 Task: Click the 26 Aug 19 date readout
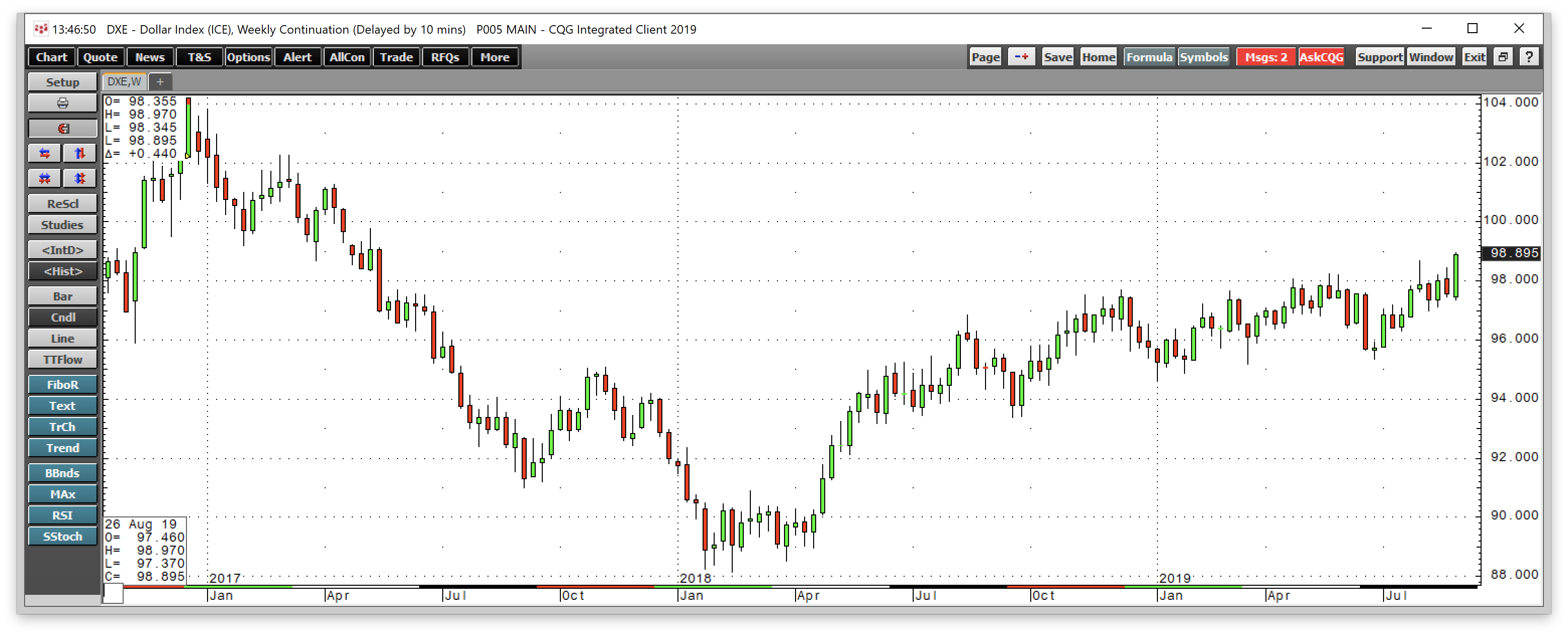[x=141, y=523]
